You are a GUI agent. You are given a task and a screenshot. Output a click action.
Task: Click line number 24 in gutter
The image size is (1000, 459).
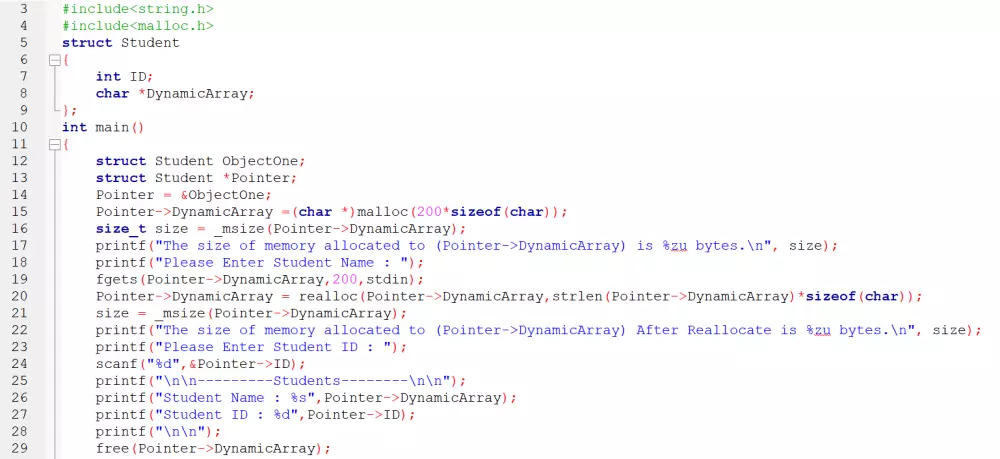[20, 363]
